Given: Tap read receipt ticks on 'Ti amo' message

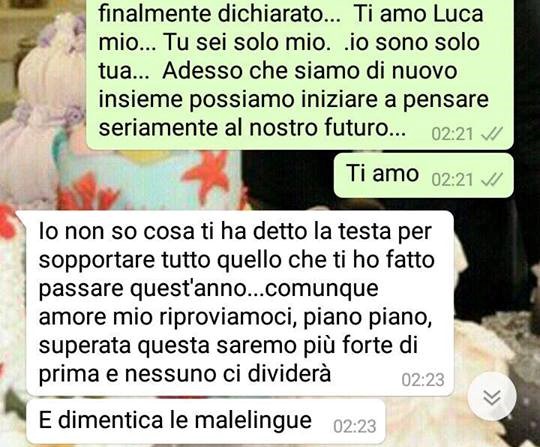Looking at the screenshot, I should click(491, 179).
